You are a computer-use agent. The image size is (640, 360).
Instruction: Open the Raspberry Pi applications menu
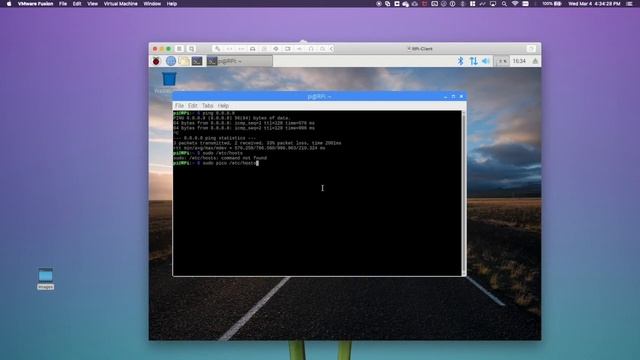(156, 61)
